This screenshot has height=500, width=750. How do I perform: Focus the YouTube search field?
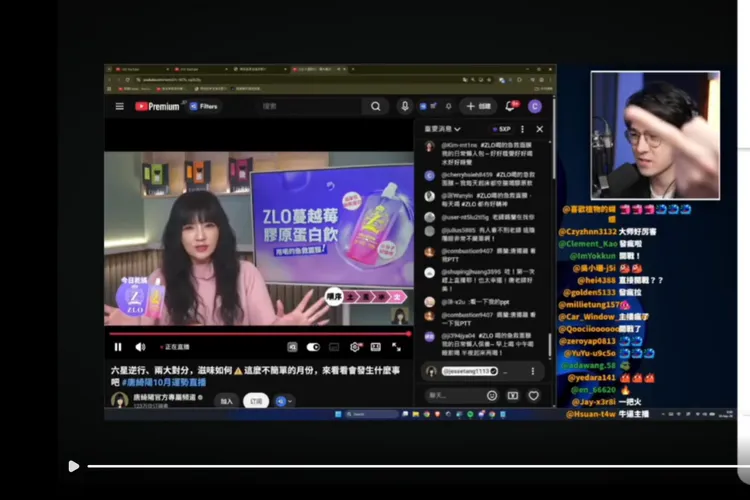[x=311, y=106]
